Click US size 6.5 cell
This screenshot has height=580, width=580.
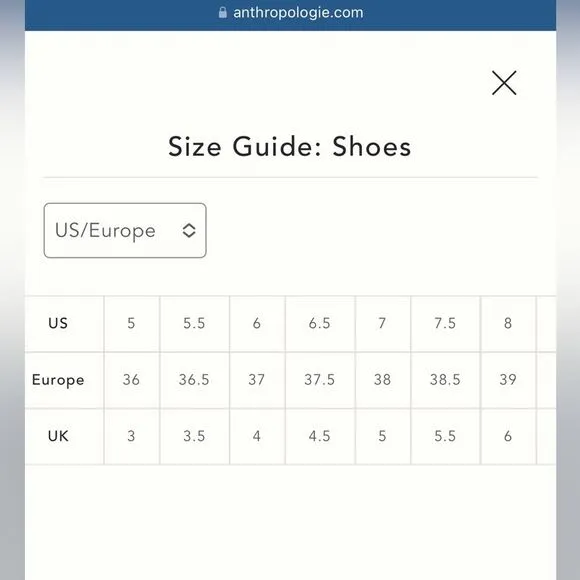coord(320,324)
